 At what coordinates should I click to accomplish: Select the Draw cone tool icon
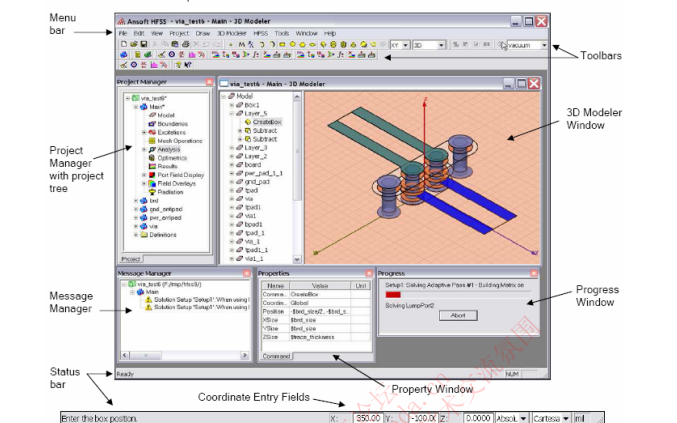(x=353, y=44)
